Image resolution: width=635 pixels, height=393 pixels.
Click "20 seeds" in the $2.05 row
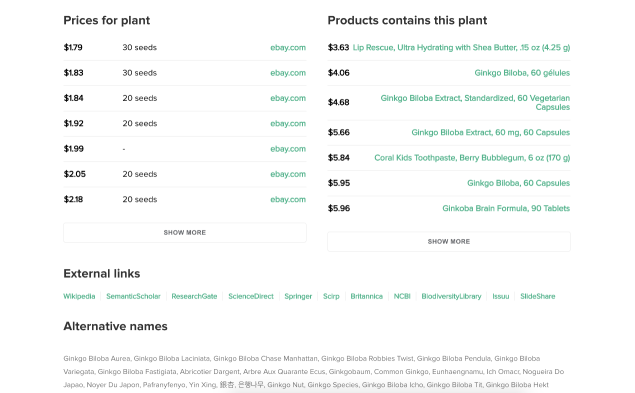click(x=139, y=174)
